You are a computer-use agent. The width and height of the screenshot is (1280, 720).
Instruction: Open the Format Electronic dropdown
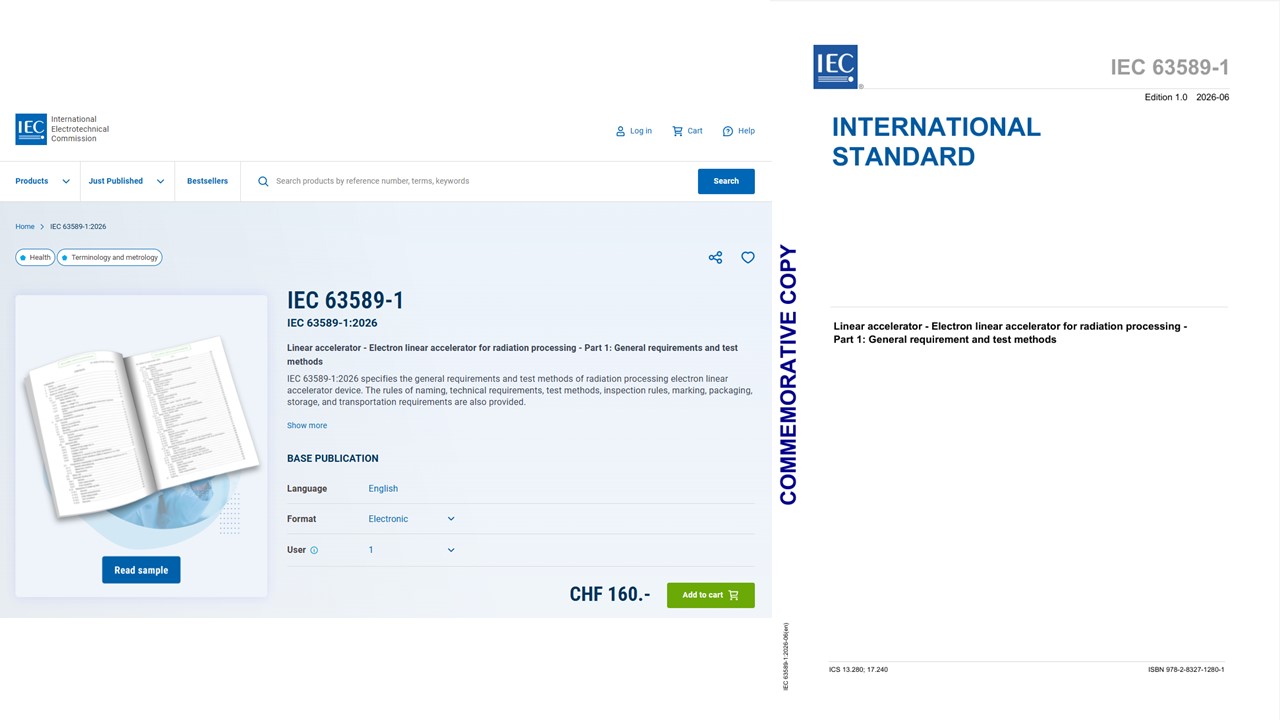point(411,519)
